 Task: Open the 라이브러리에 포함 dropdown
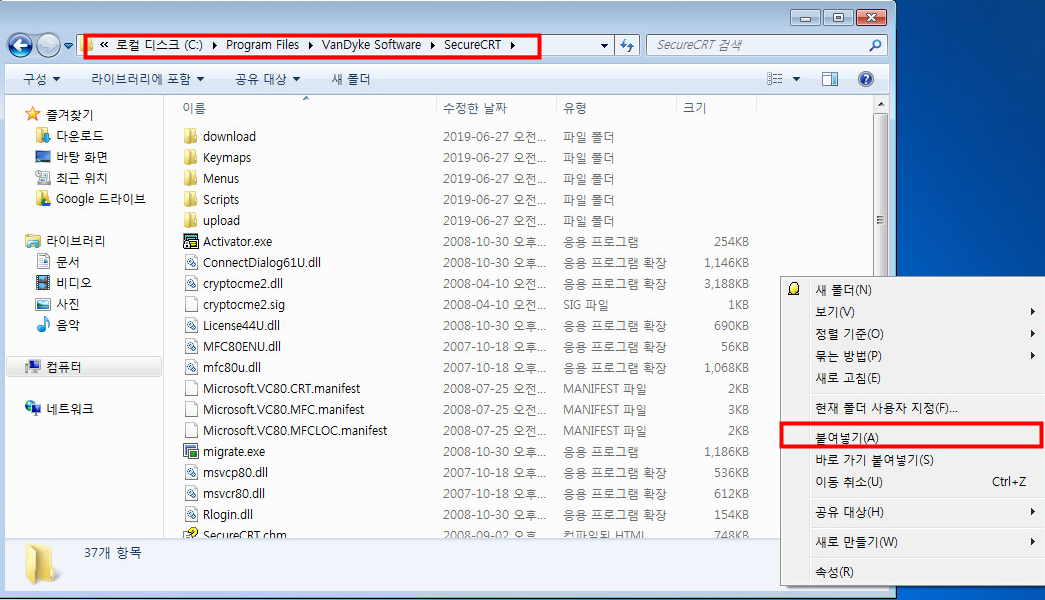147,79
